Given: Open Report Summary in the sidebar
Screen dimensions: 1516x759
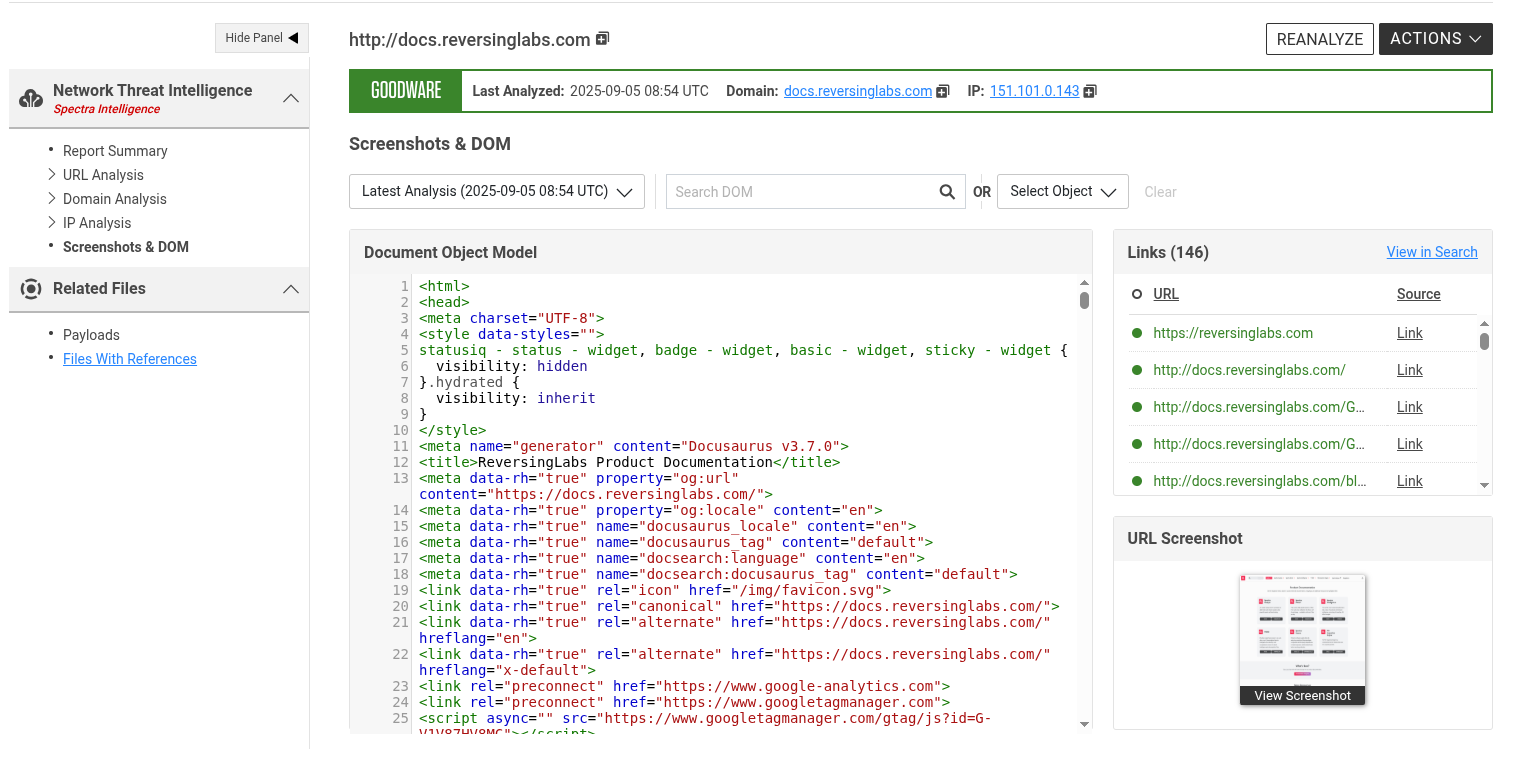Looking at the screenshot, I should [x=115, y=151].
